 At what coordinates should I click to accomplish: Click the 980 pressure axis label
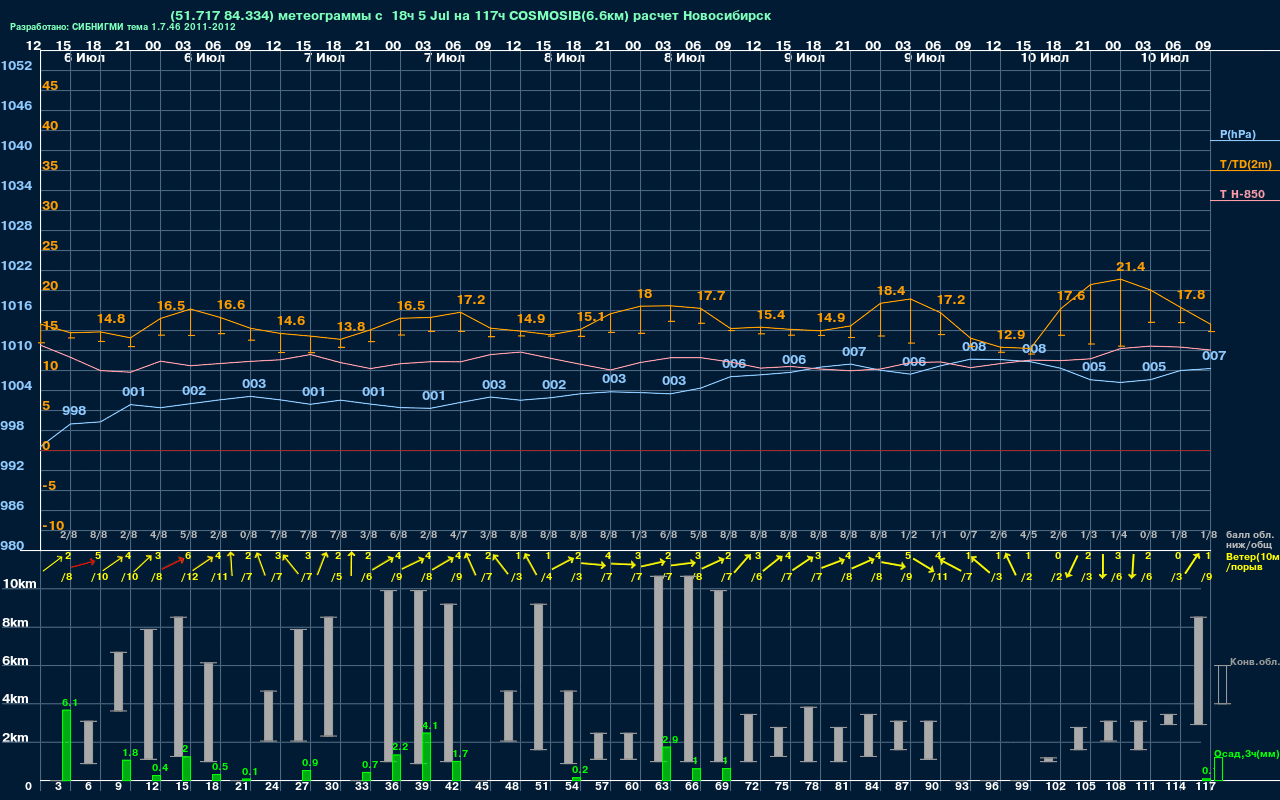[12, 546]
